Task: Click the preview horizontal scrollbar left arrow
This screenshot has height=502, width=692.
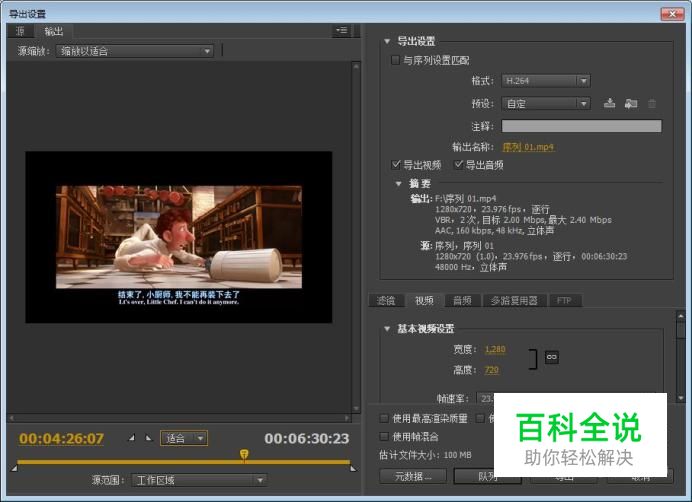Action: [11, 418]
